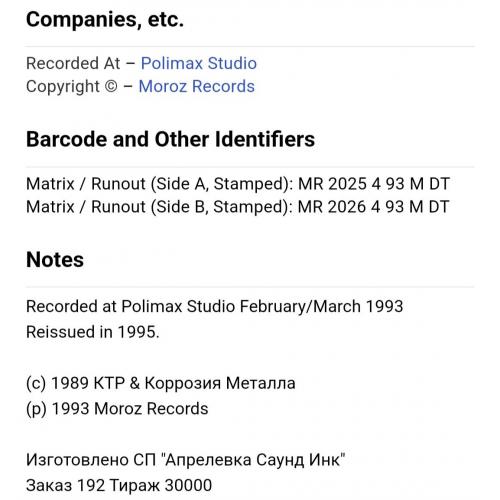The width and height of the screenshot is (500, 500).
Task: Open the Polimax Studio link
Action: (199, 63)
